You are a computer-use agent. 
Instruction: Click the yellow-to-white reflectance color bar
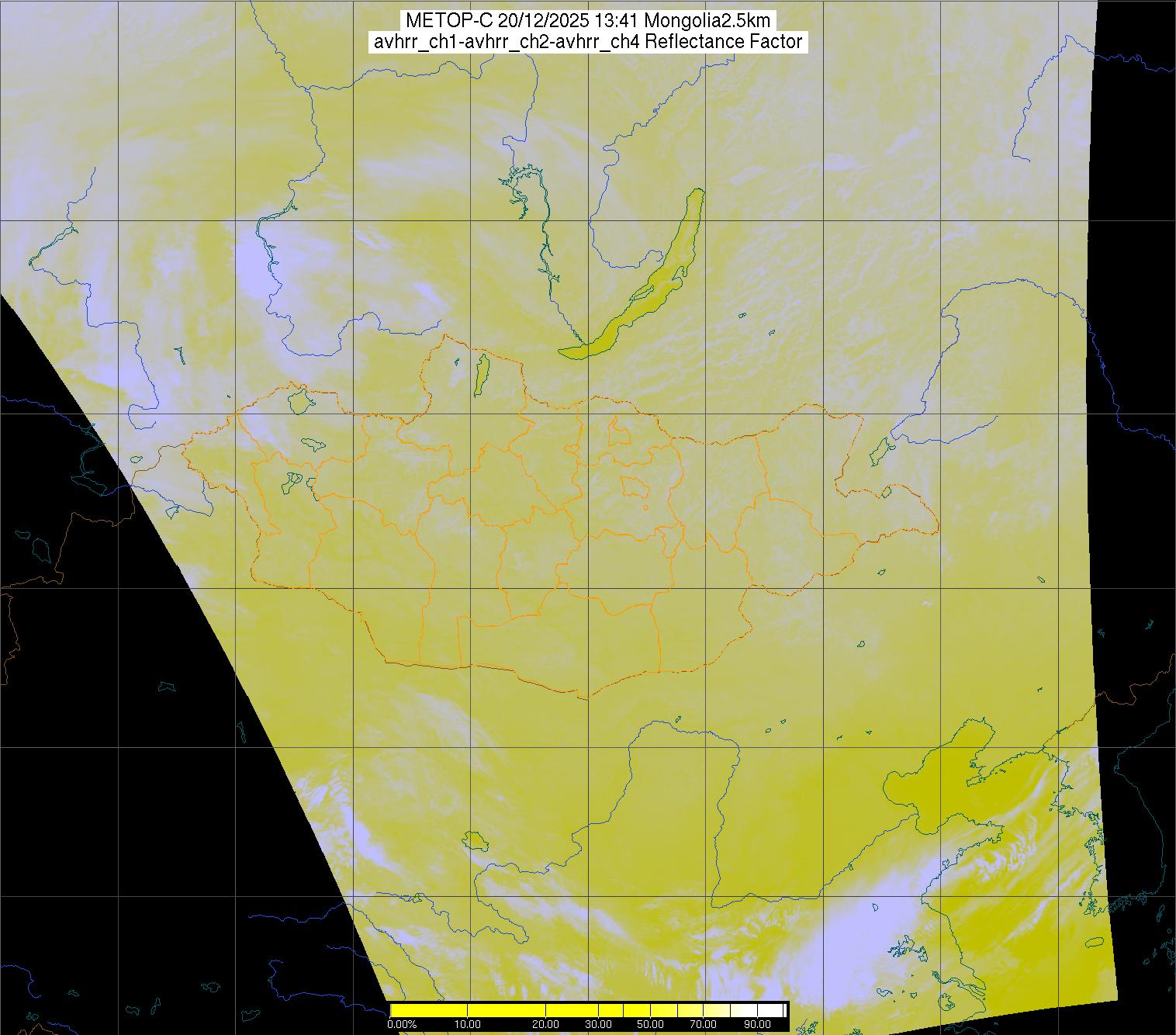(x=588, y=1010)
